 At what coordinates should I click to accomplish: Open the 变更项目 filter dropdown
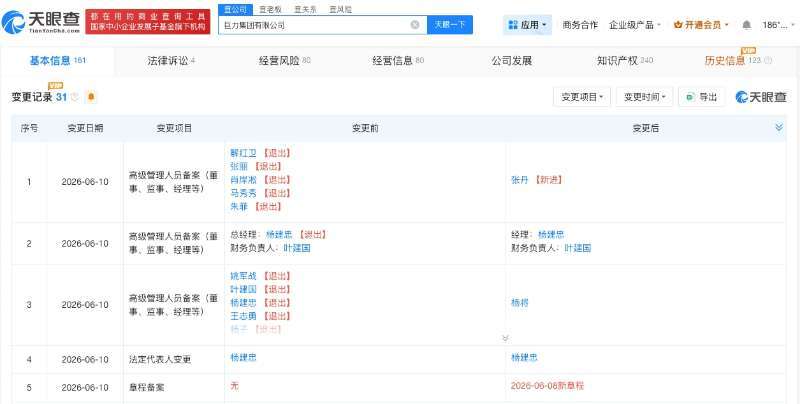coord(582,97)
